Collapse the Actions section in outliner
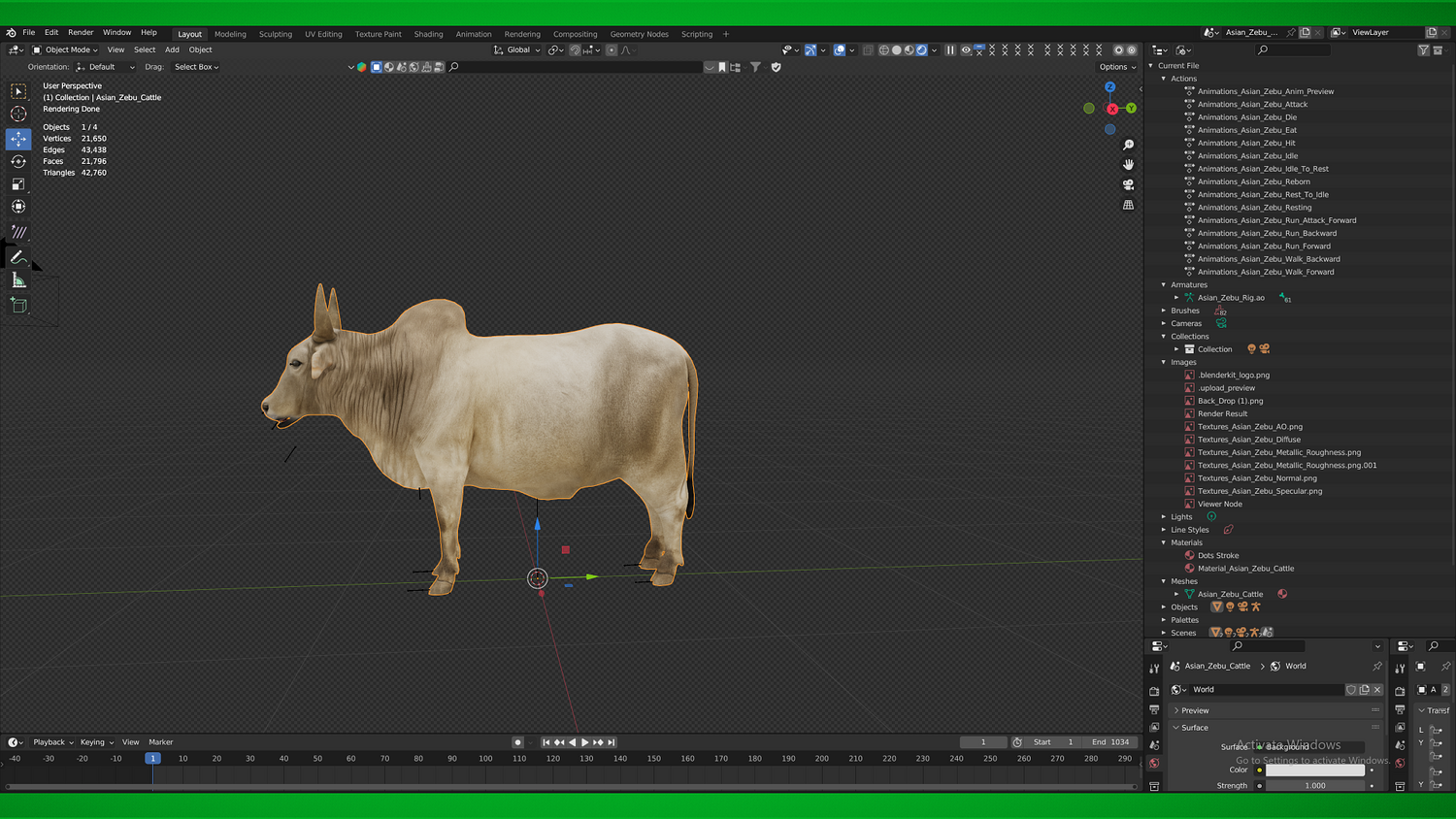Image resolution: width=1456 pixels, height=819 pixels. (x=1164, y=79)
